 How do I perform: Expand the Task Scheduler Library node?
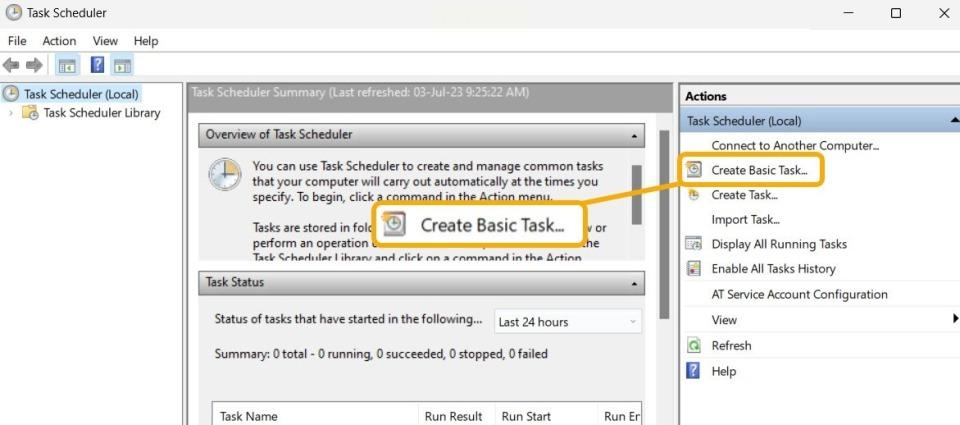(x=11, y=113)
